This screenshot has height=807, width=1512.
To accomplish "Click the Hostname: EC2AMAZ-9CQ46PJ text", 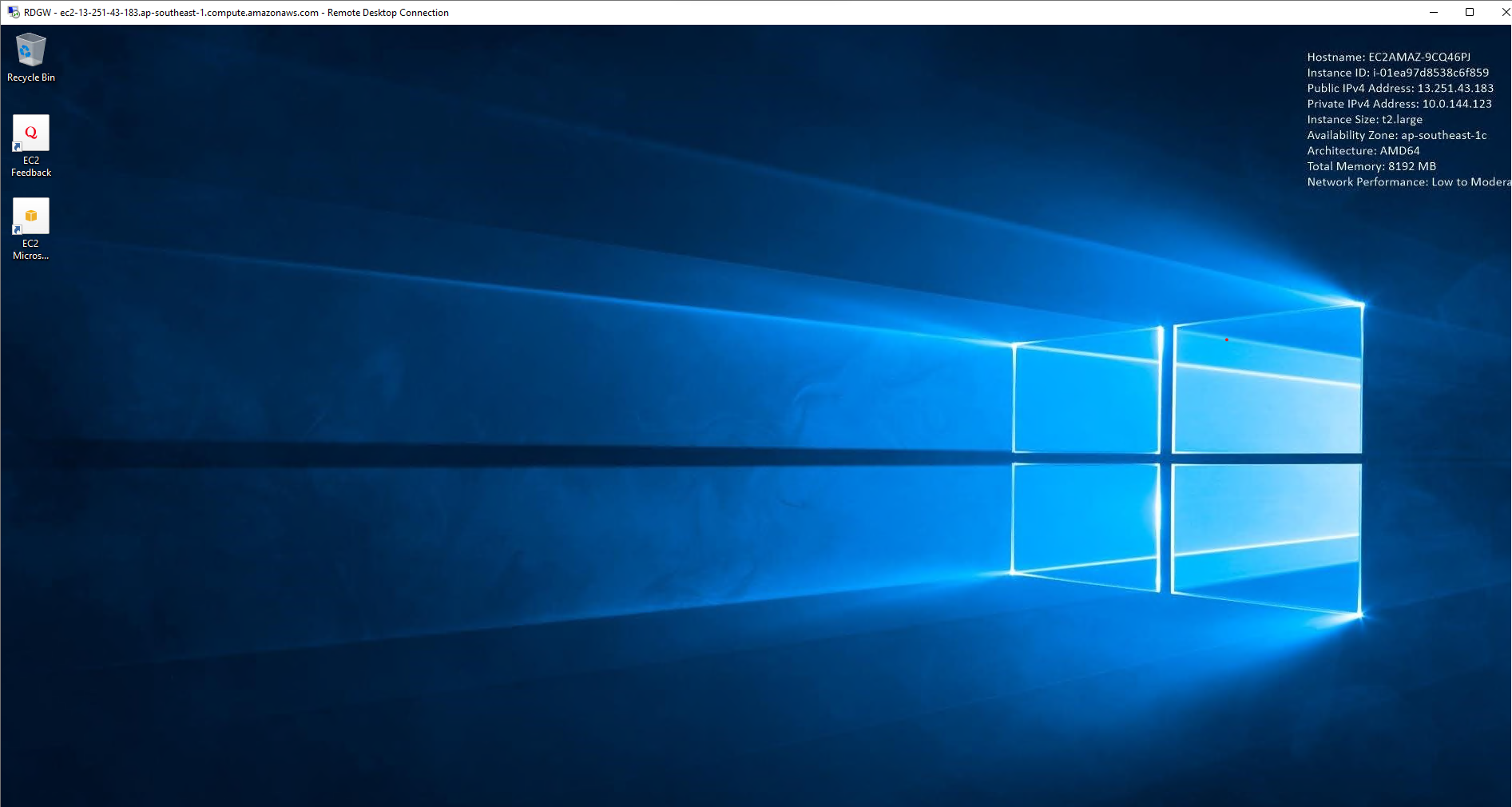I will [x=1388, y=57].
